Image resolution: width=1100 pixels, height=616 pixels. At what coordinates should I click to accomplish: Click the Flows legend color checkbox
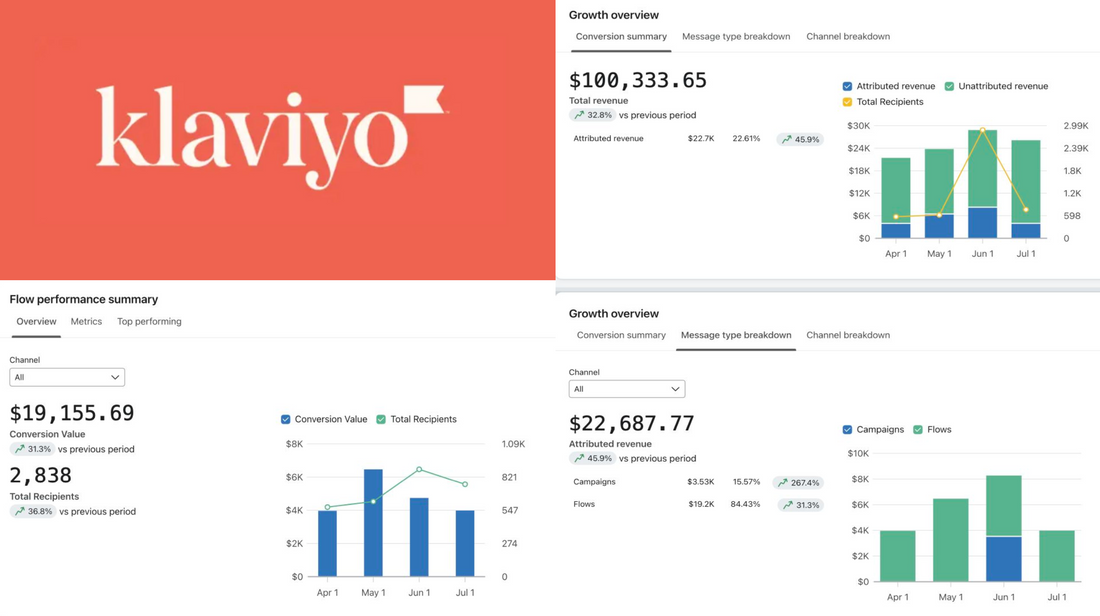(x=917, y=429)
